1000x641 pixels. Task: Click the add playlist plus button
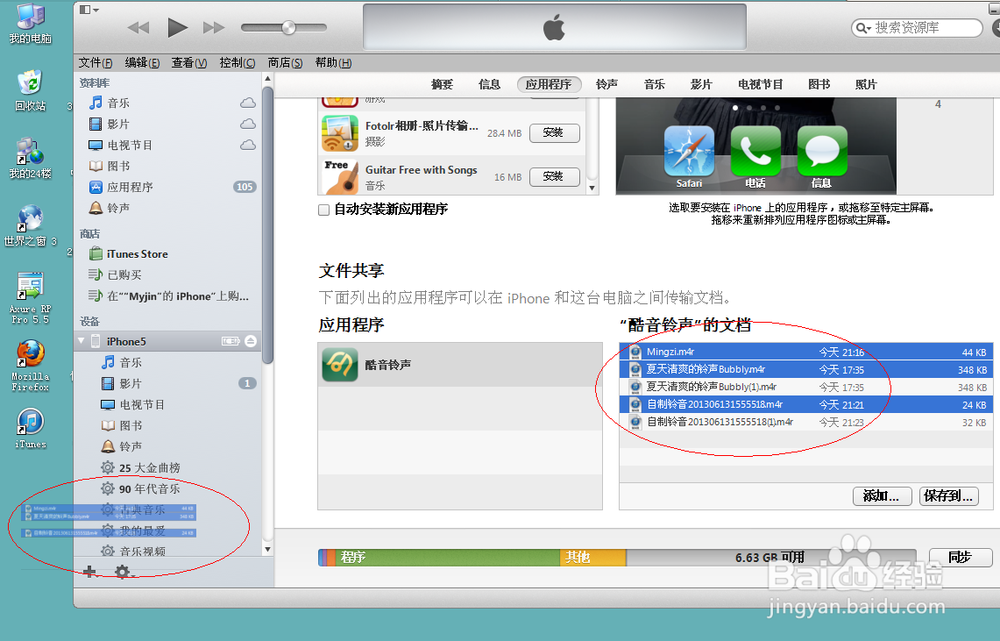click(x=89, y=571)
